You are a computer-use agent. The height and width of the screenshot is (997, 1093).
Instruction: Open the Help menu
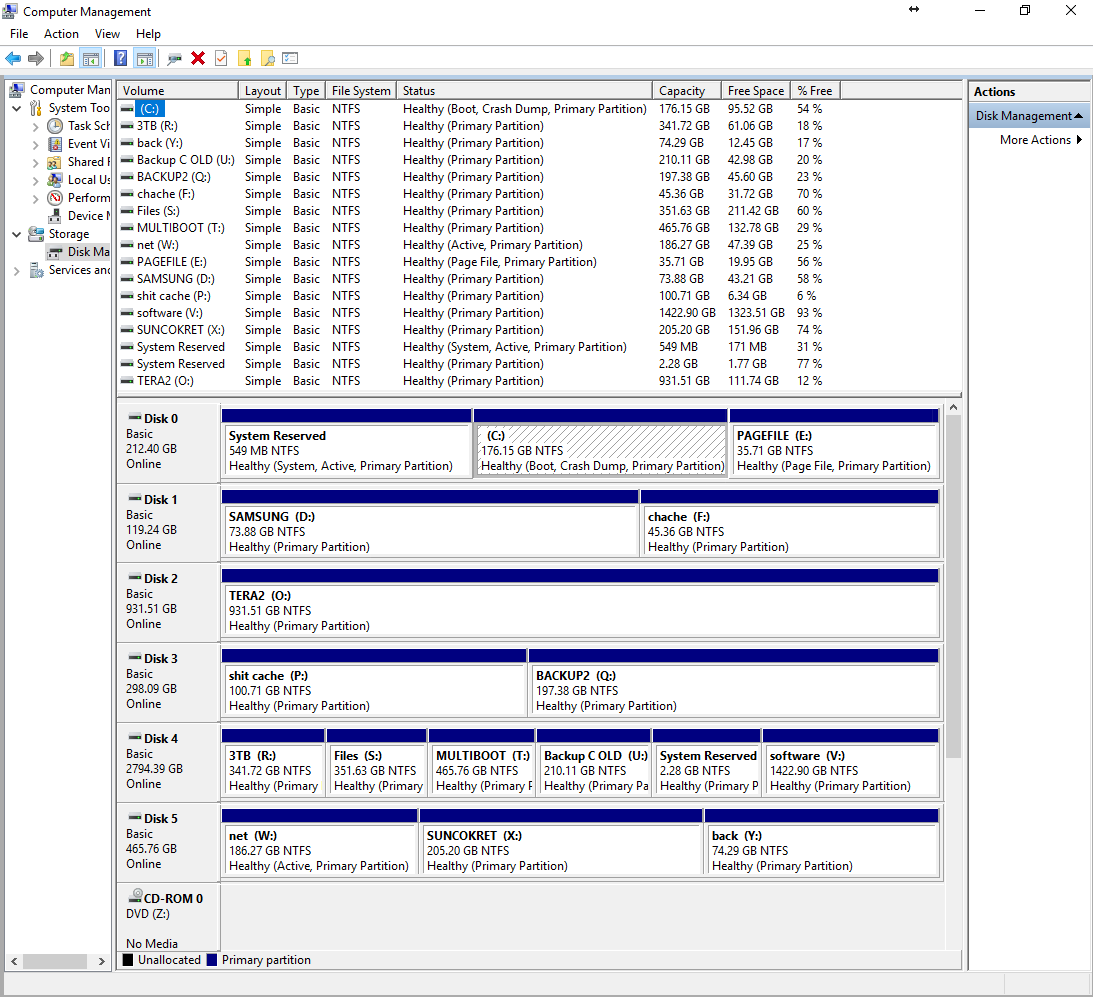pos(148,33)
